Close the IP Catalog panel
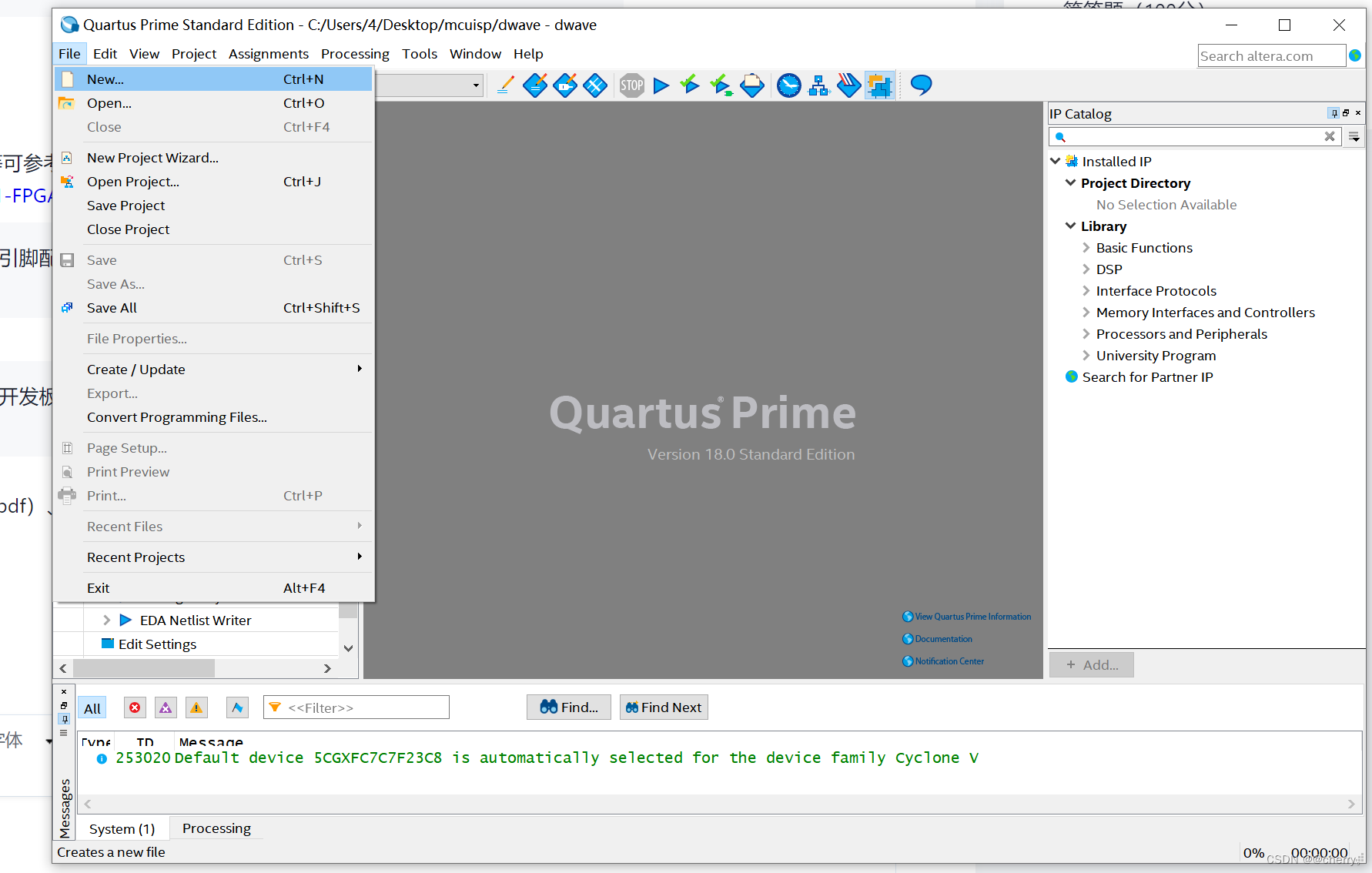Viewport: 1372px width, 873px height. tap(1358, 113)
